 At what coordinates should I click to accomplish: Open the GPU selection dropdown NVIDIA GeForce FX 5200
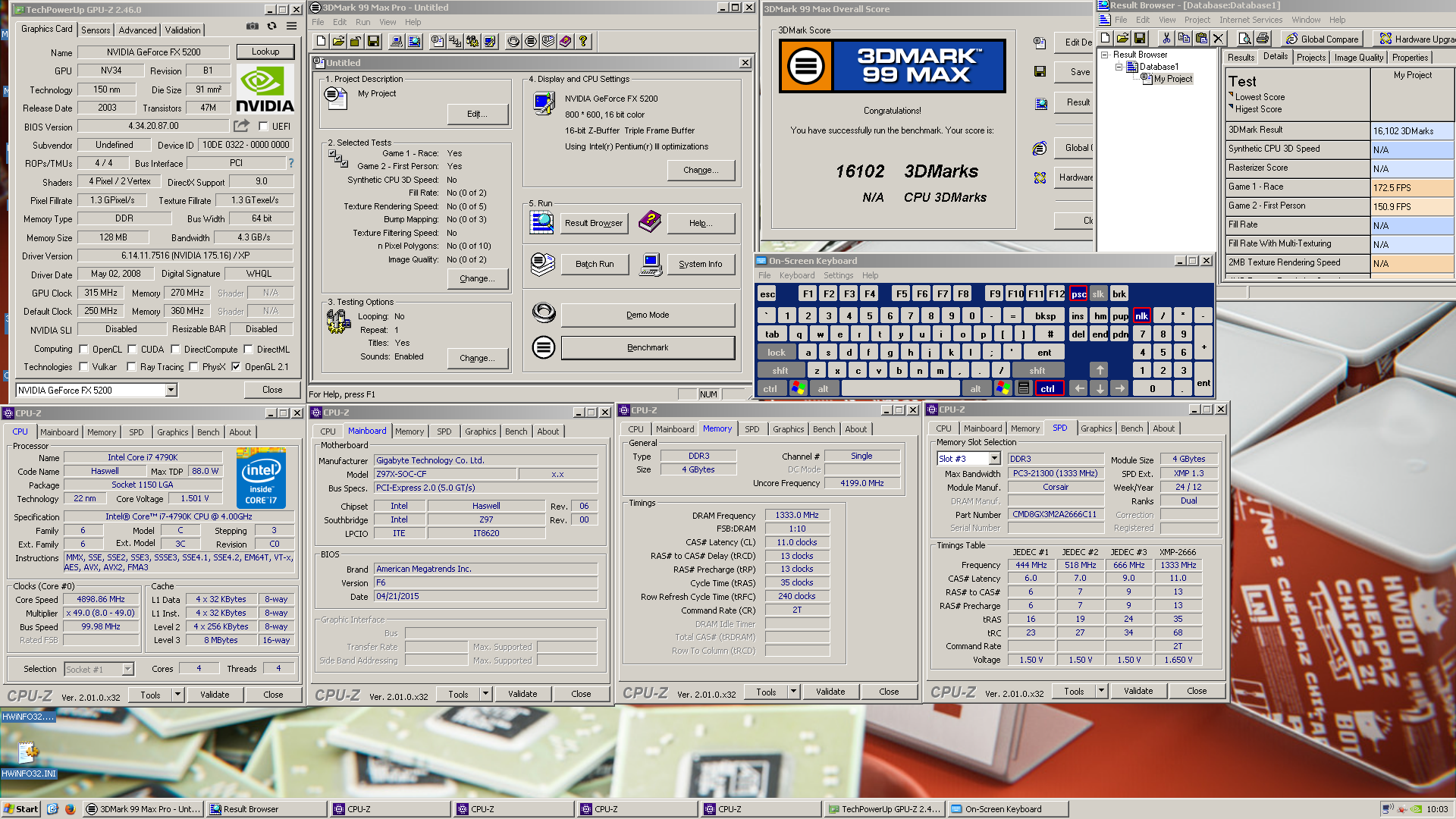tap(171, 390)
